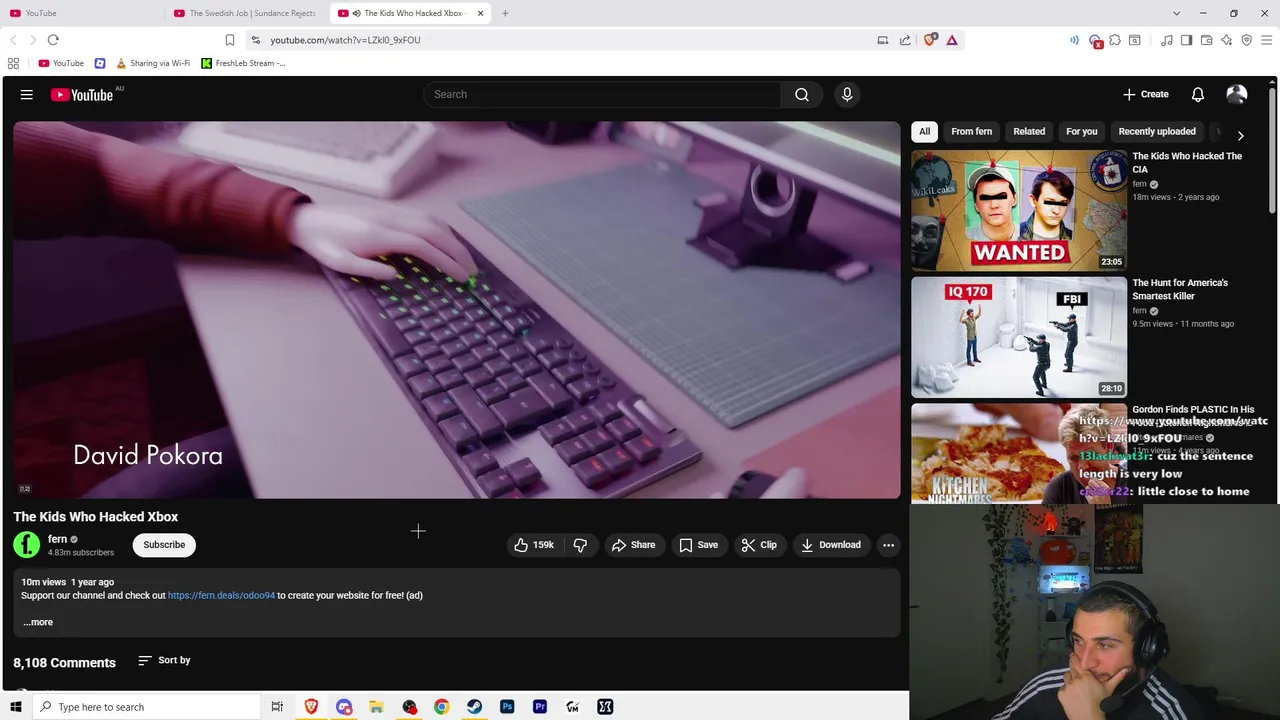Image resolution: width=1280 pixels, height=720 pixels.
Task: Click the main video player frame
Action: [x=457, y=310]
